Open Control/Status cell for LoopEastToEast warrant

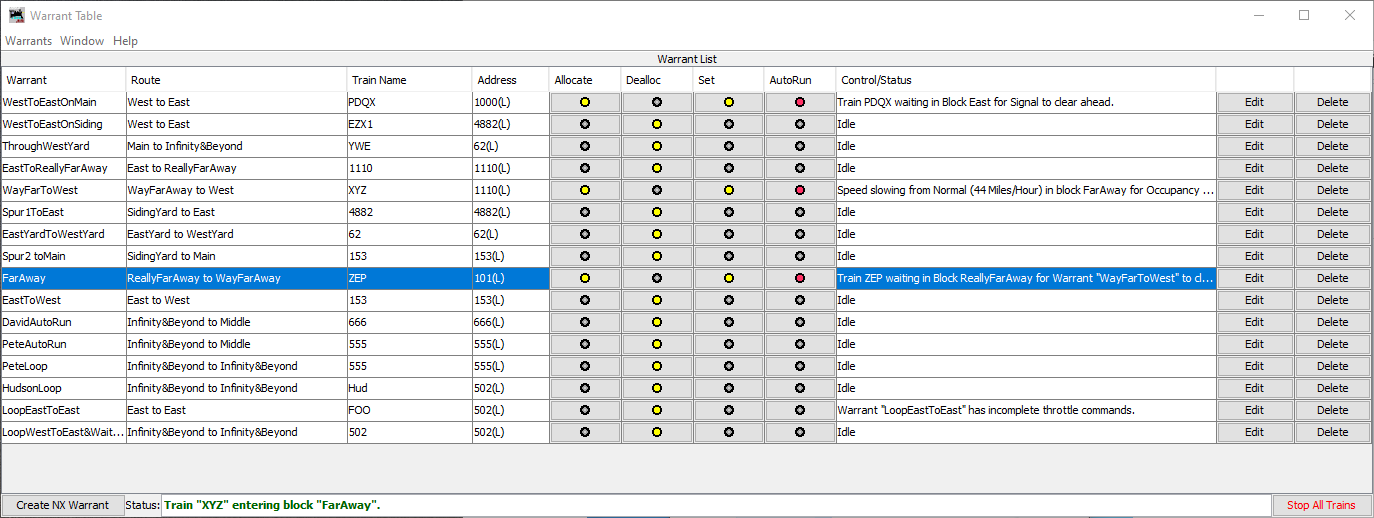click(x=1025, y=410)
